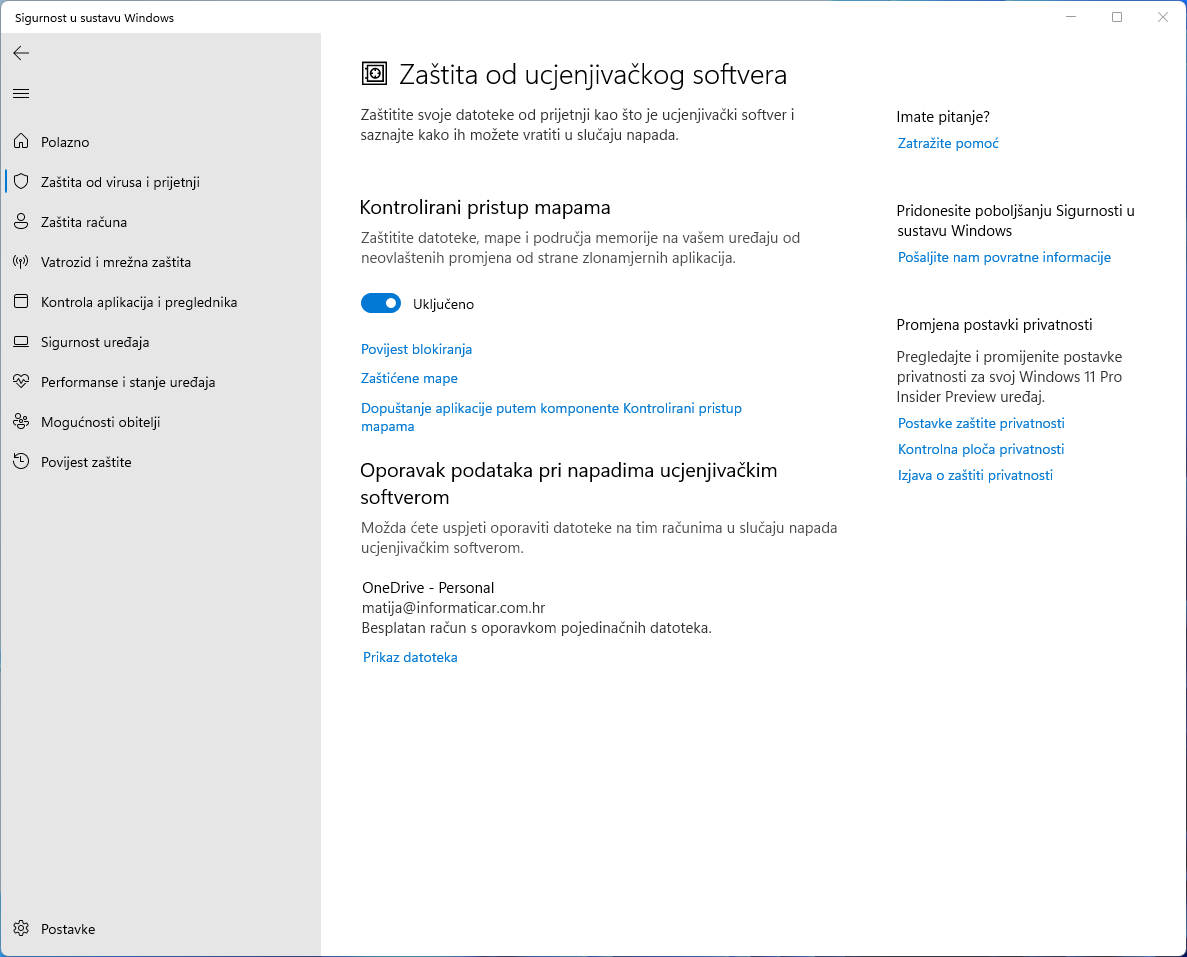Click the back arrow icon
Viewport: 1187px width, 957px height.
point(21,53)
